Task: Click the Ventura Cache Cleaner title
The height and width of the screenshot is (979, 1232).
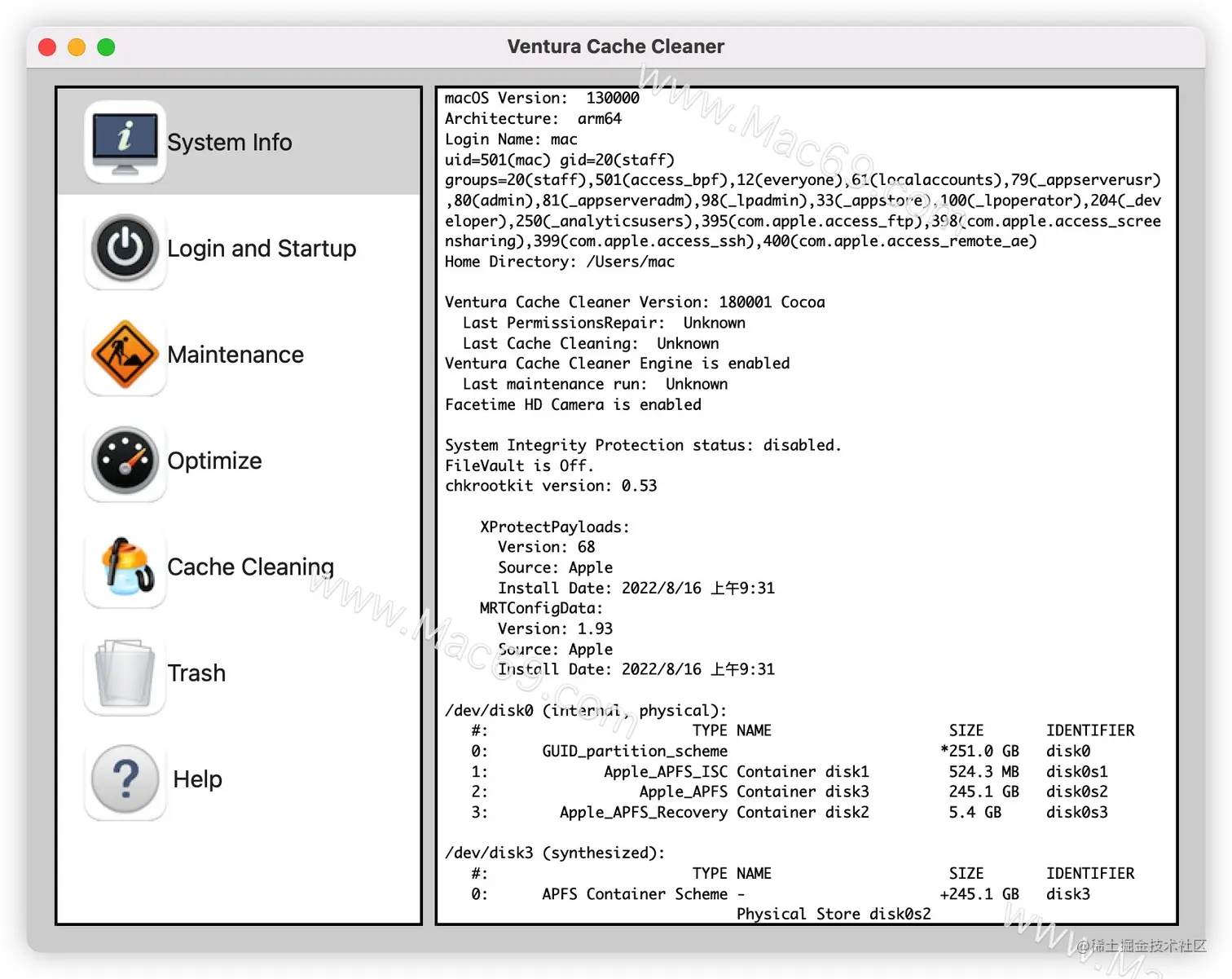Action: coord(616,46)
